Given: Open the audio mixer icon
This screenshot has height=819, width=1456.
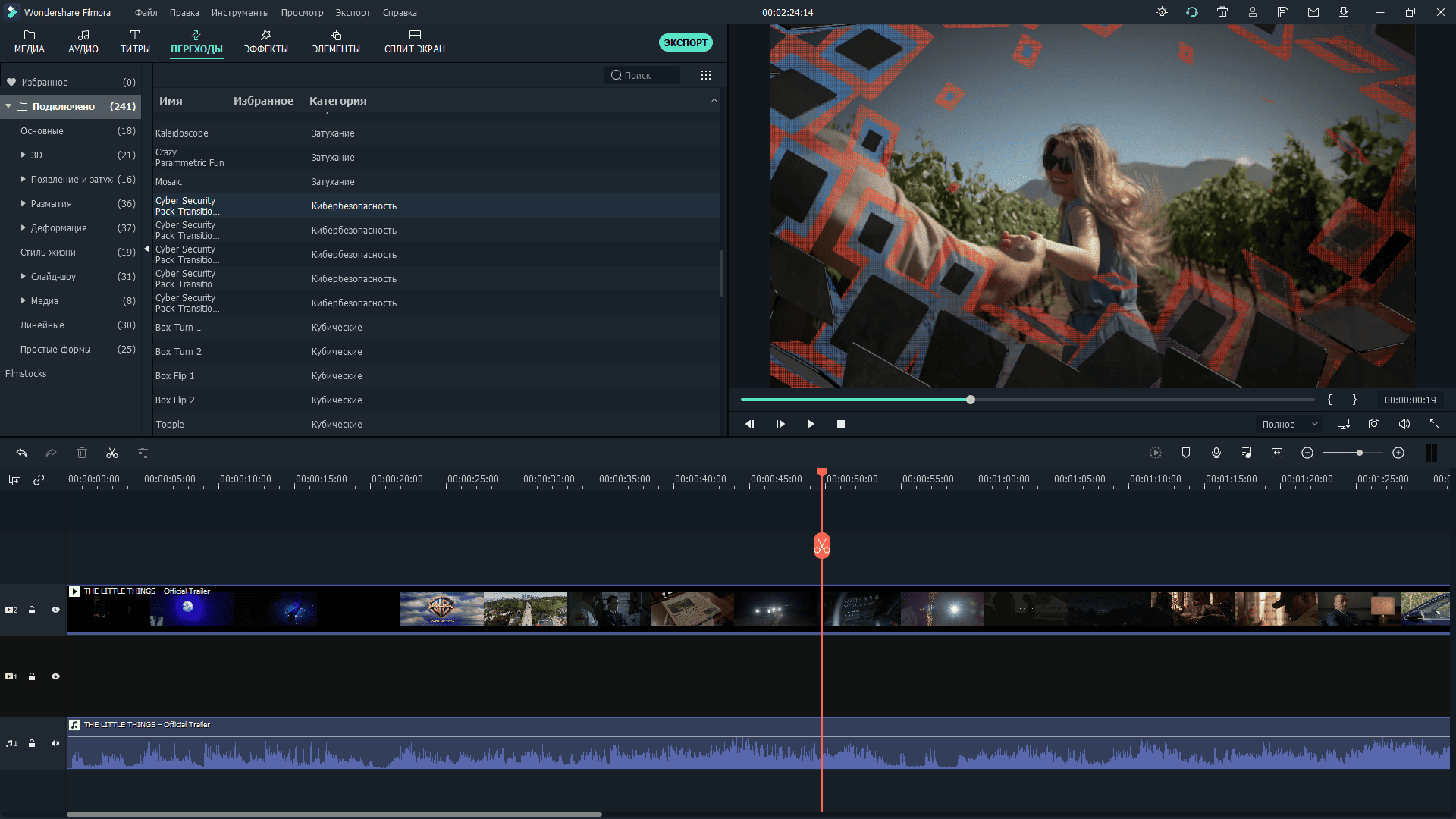Looking at the screenshot, I should [1247, 453].
